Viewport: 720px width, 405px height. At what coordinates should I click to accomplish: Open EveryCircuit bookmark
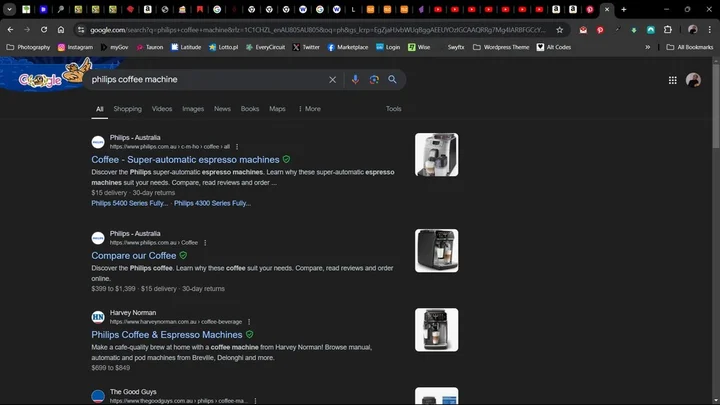(265, 47)
